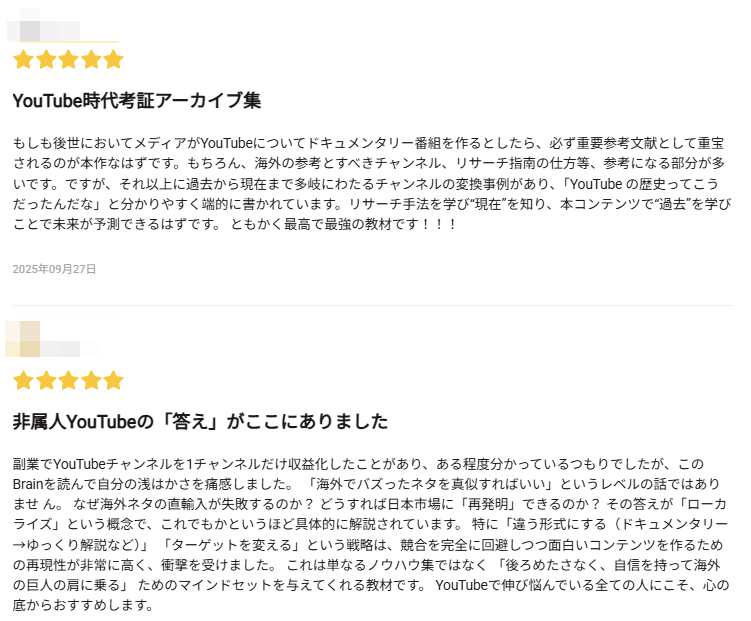Click the review date 2025年09月27日
The height and width of the screenshot is (621, 751).
[x=54, y=270]
